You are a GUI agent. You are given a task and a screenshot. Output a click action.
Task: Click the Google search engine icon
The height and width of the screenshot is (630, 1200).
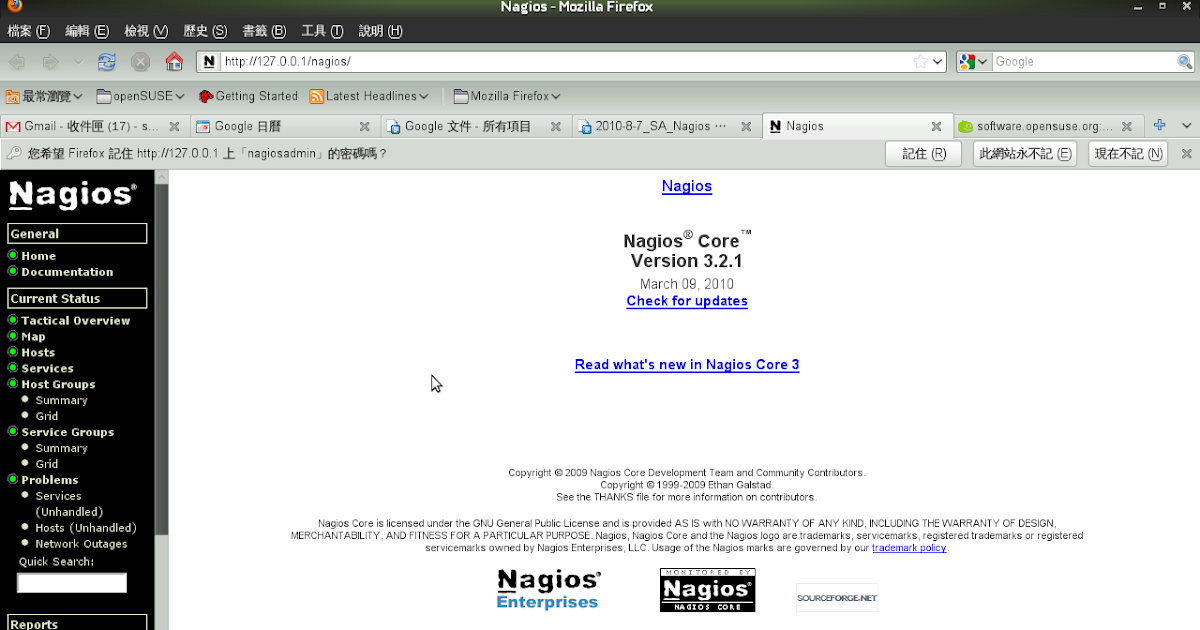click(x=966, y=62)
